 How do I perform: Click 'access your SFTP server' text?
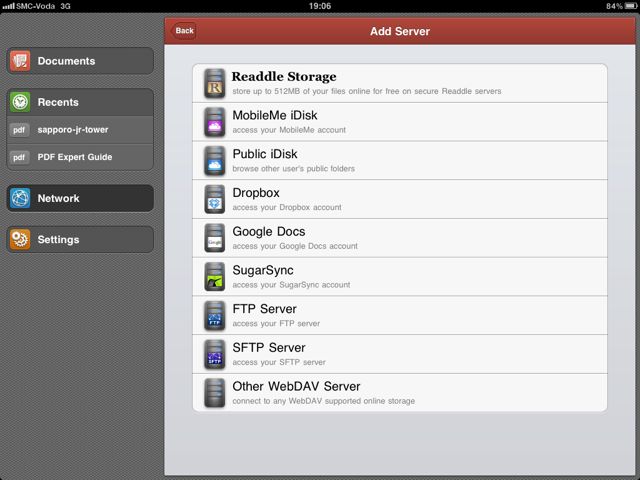click(279, 363)
